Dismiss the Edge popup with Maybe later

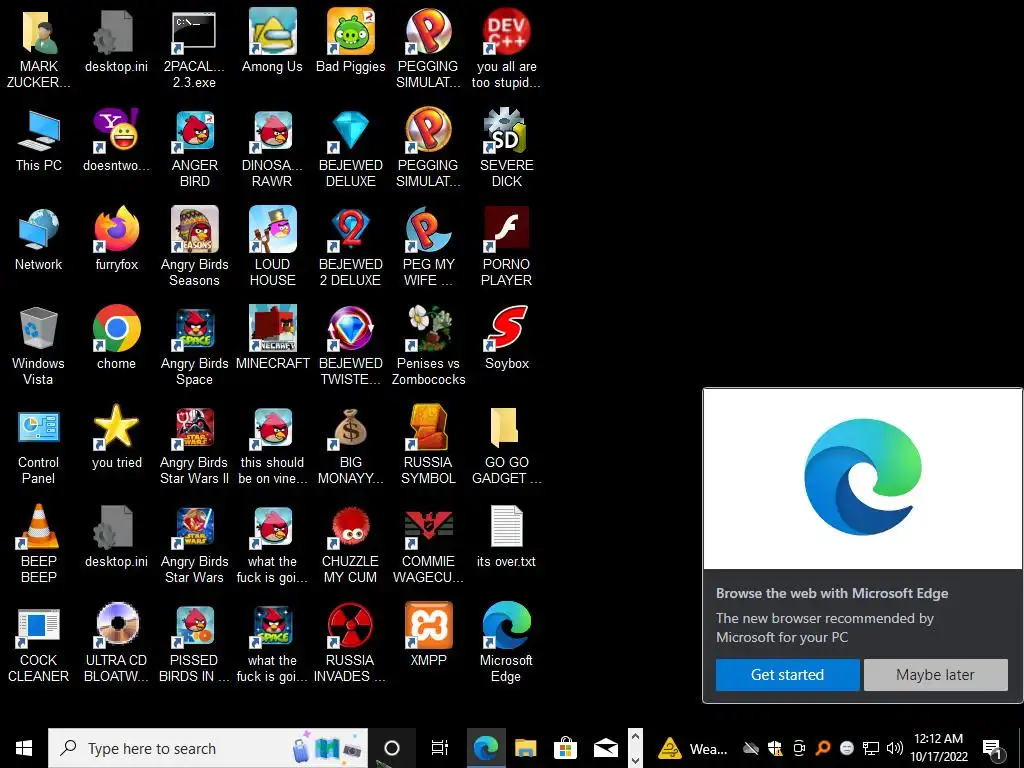(x=935, y=675)
